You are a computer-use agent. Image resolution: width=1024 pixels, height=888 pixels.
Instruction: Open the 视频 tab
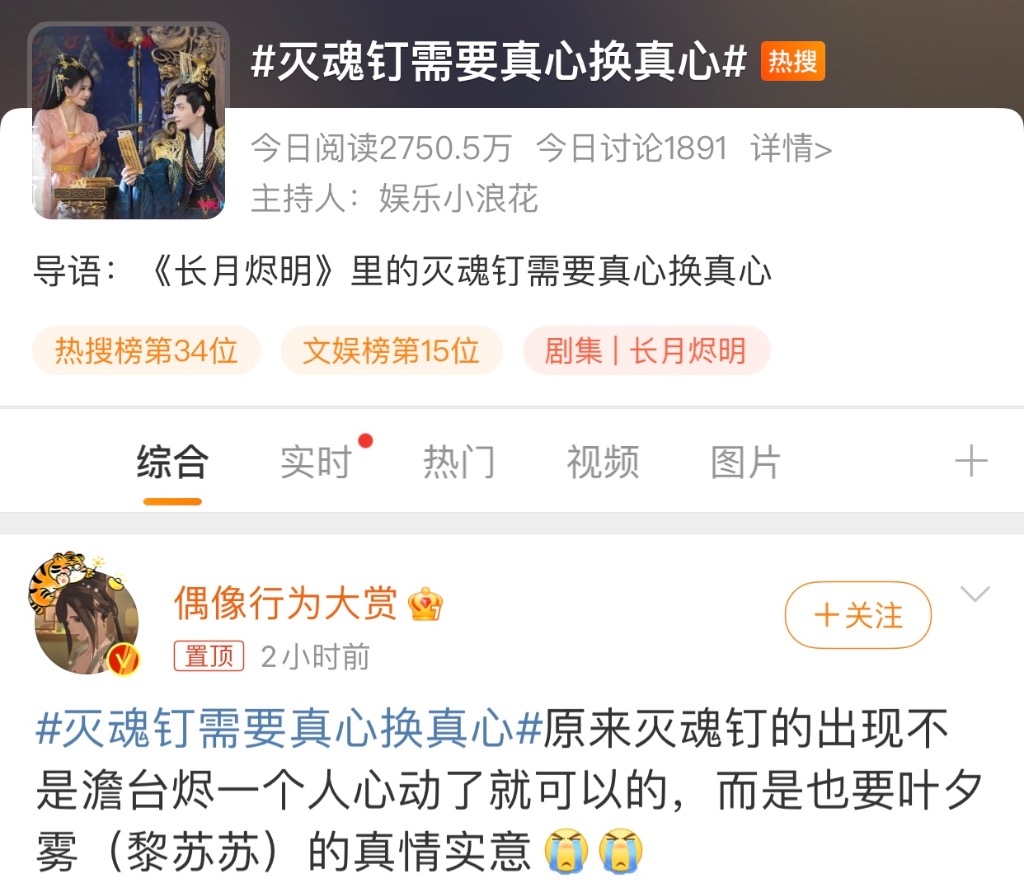click(603, 462)
